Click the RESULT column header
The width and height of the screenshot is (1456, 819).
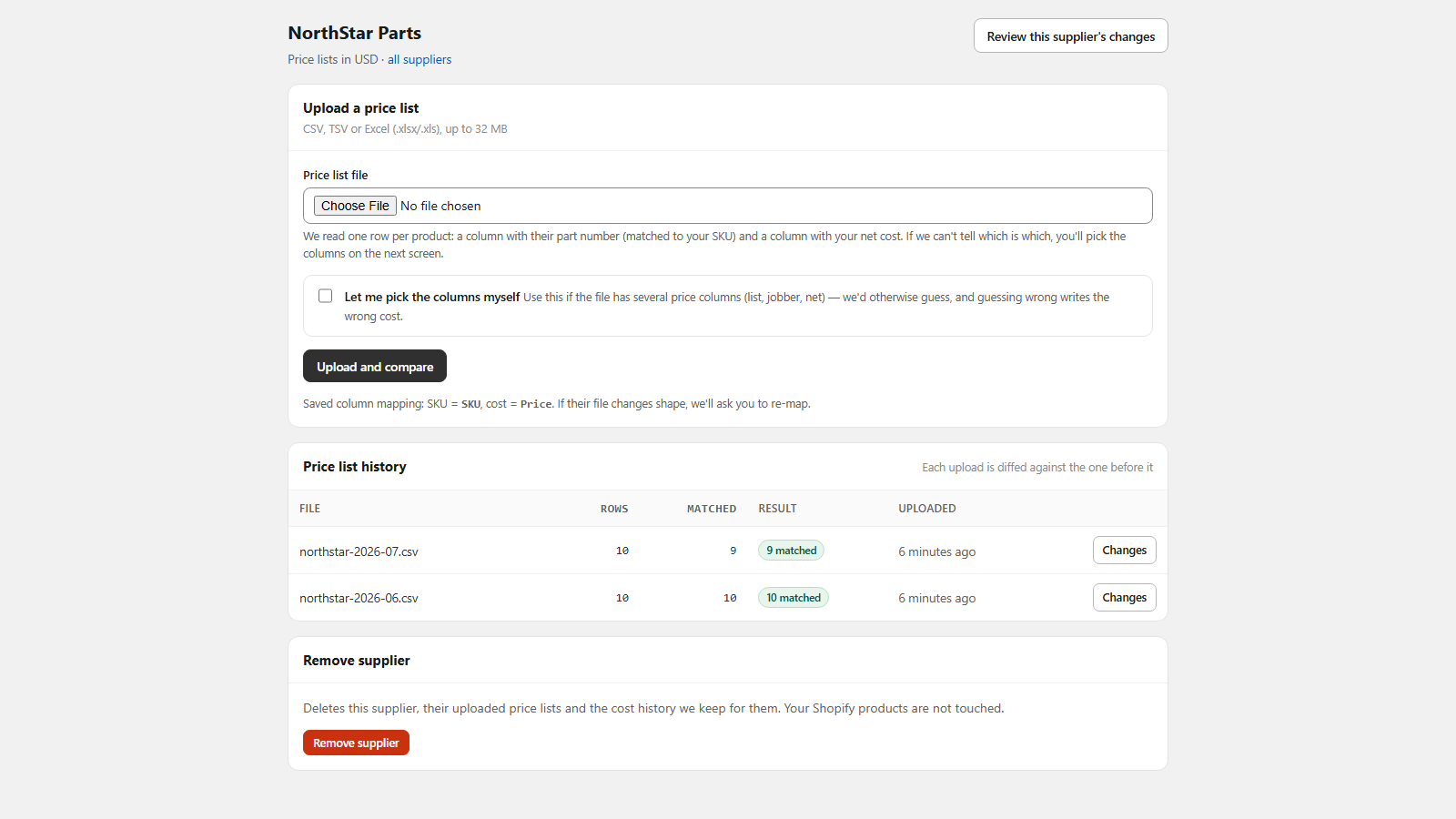(x=777, y=509)
